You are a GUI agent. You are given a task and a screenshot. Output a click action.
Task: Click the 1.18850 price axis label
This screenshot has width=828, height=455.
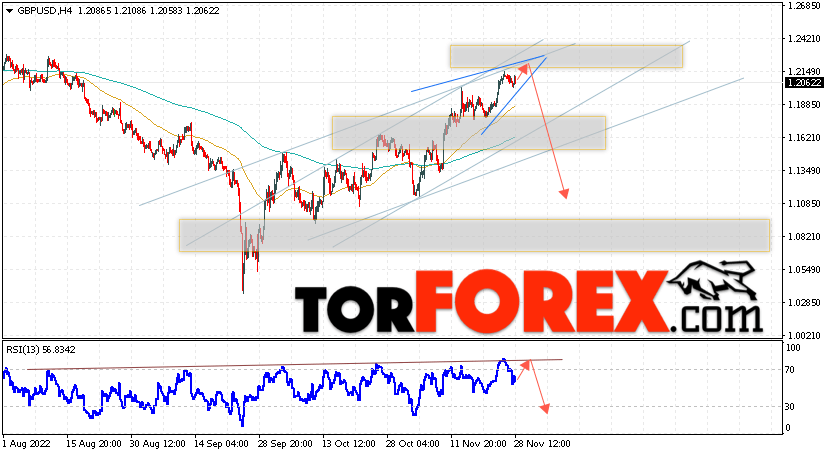click(x=804, y=105)
